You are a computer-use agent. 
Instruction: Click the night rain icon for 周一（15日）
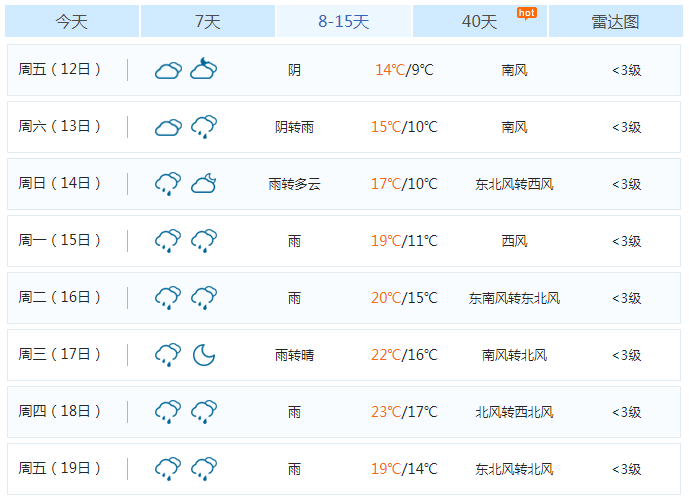204,241
